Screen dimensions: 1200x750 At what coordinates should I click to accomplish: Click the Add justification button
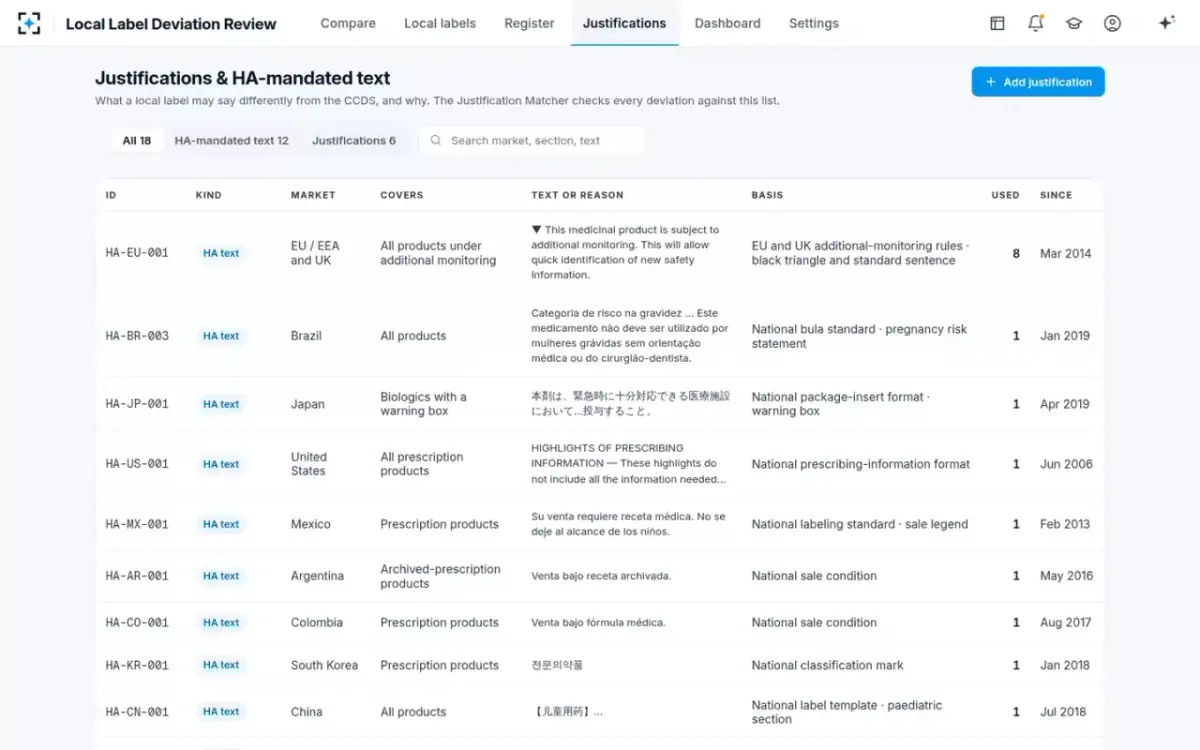tap(1038, 82)
